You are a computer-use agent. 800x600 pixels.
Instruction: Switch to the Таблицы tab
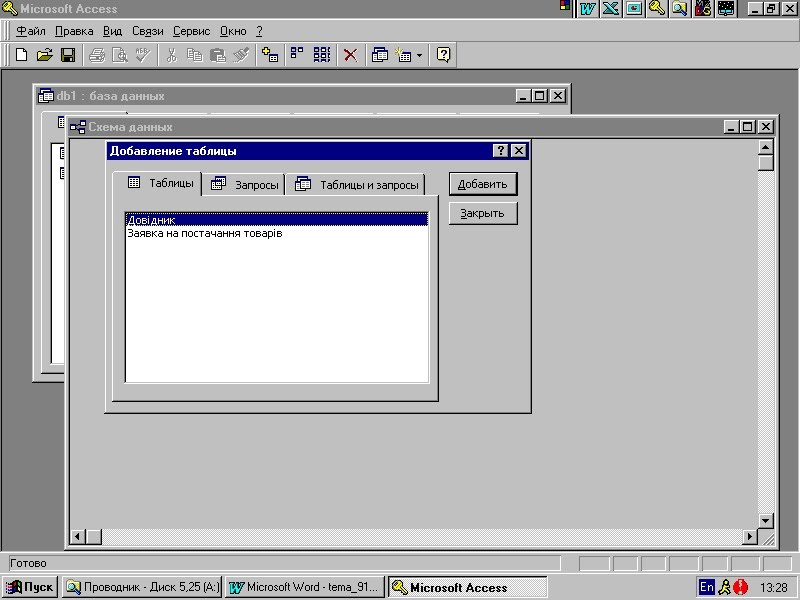coord(157,183)
